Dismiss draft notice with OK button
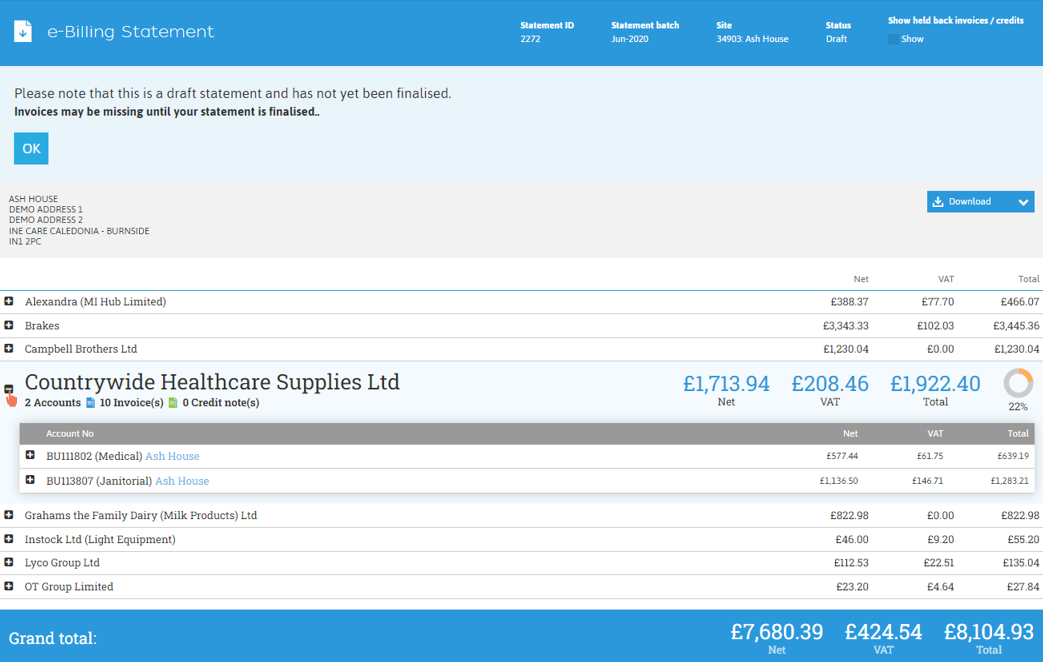This screenshot has height=662, width=1043. [31, 148]
